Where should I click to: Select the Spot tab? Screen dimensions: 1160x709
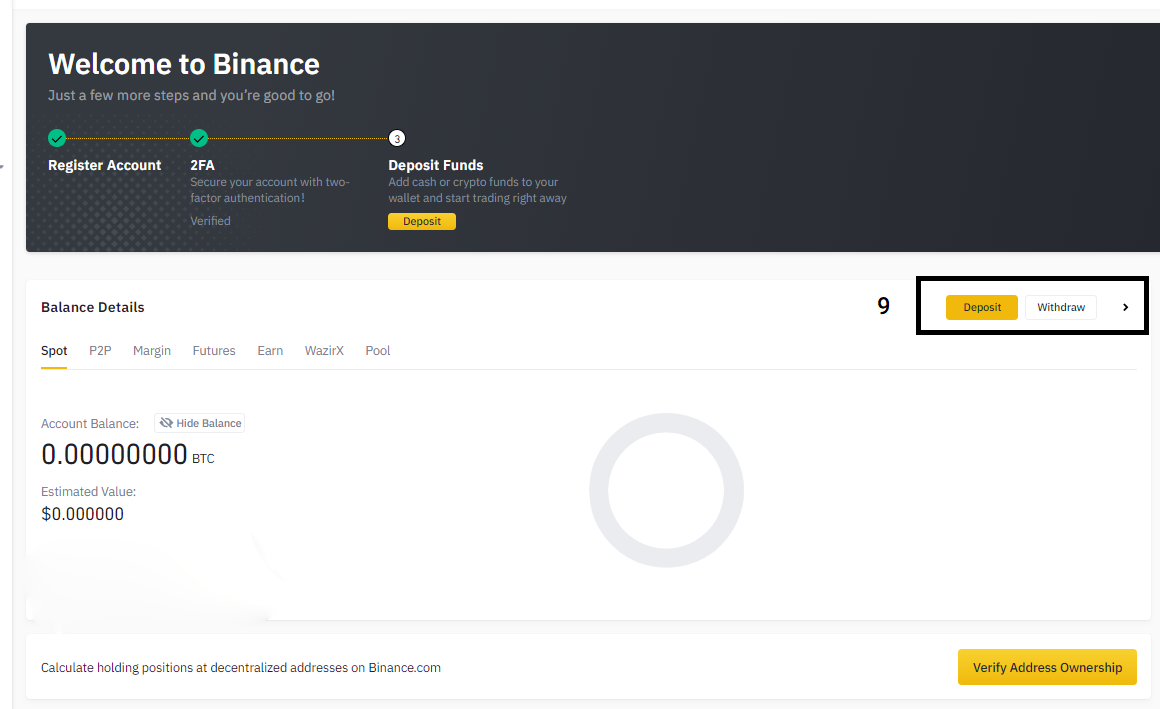(x=54, y=351)
